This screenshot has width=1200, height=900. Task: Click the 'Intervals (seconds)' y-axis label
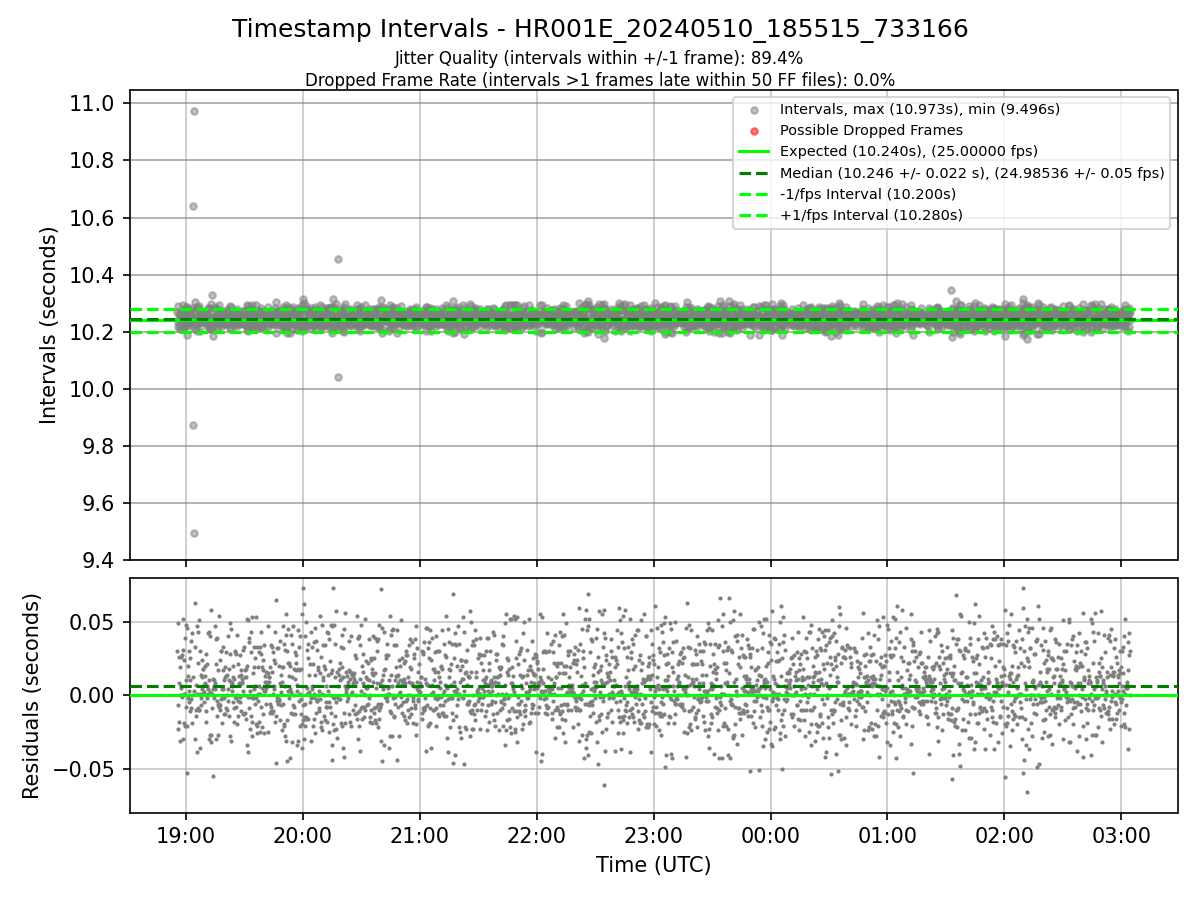[x=49, y=325]
